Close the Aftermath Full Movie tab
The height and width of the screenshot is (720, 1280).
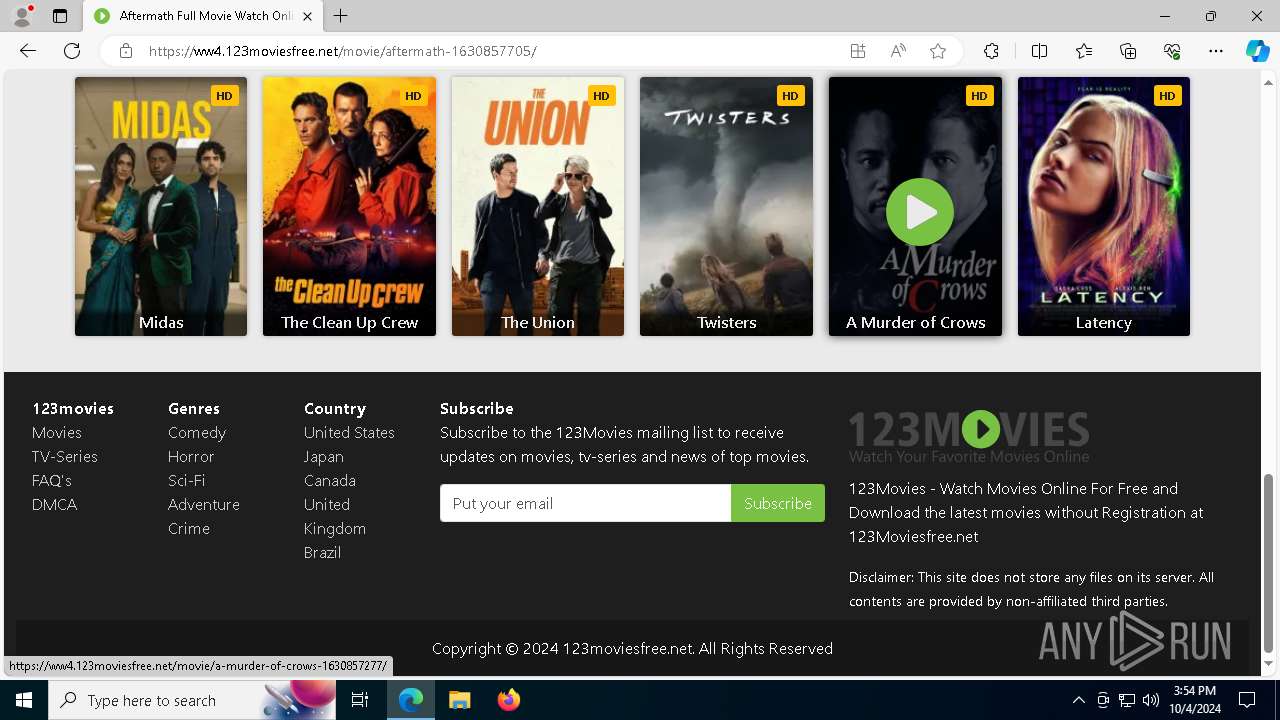(308, 16)
